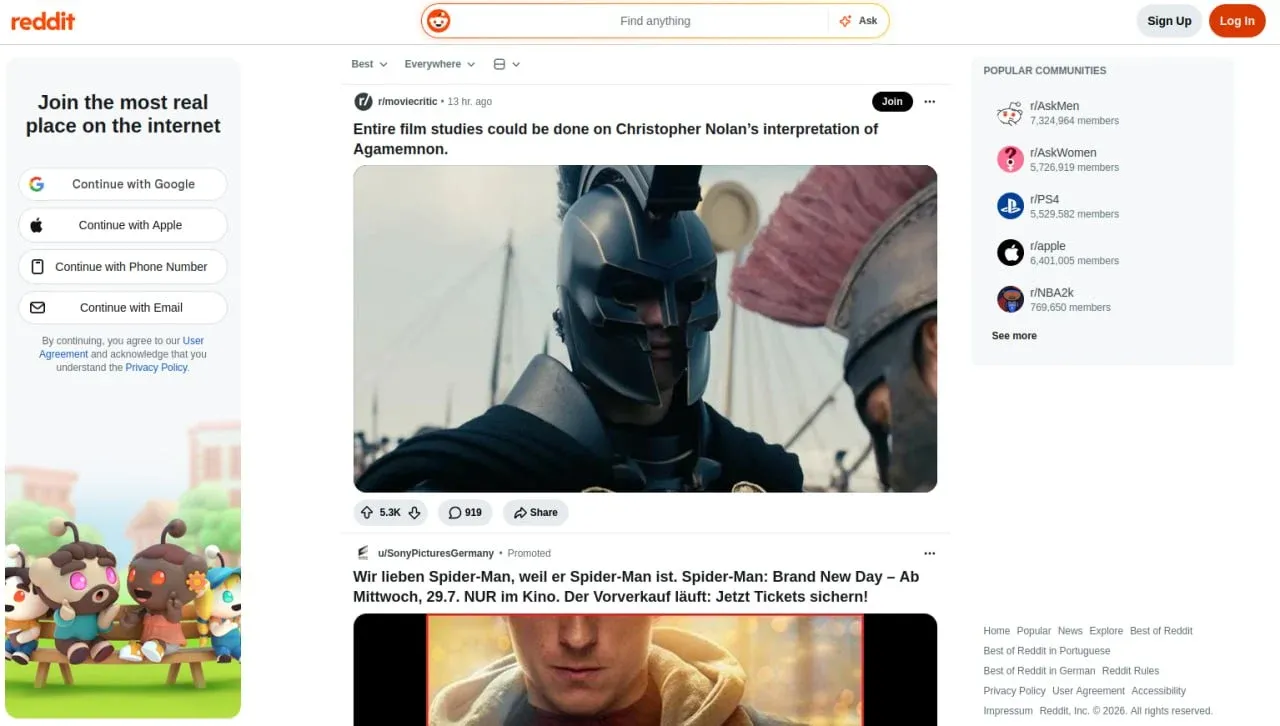Viewport: 1280px width, 726px height.
Task: Open the footer Privacy Policy link
Action: 1014,691
